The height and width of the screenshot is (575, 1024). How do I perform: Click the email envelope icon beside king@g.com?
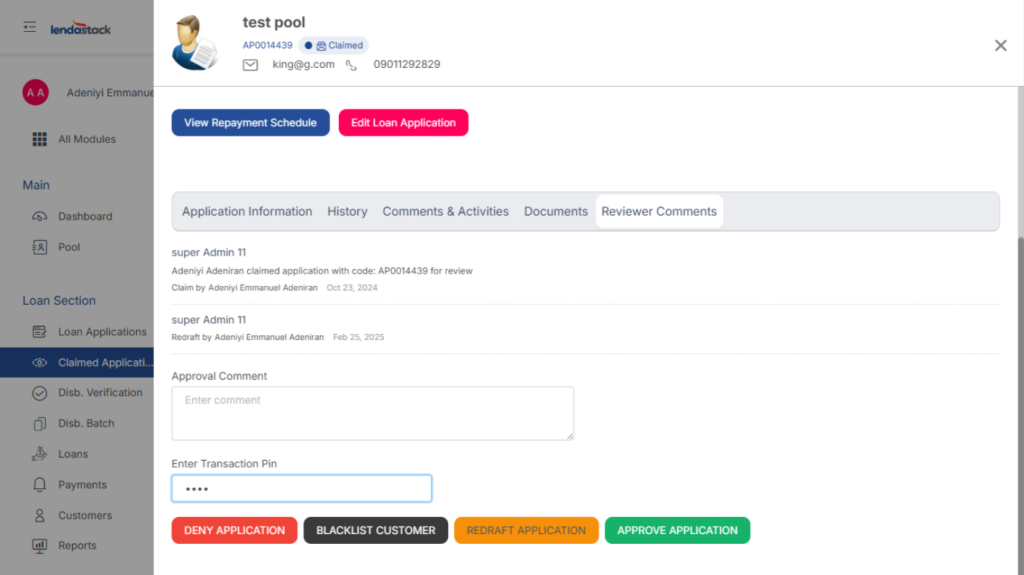(x=251, y=65)
